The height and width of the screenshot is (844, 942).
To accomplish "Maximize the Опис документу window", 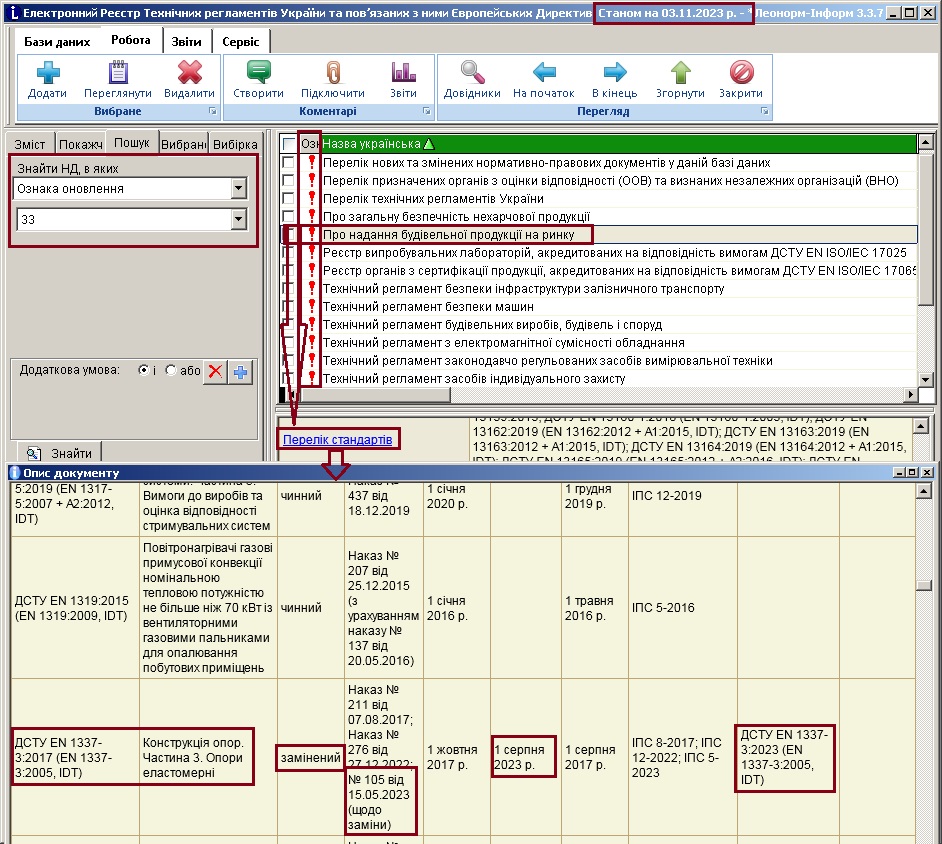I will pyautogui.click(x=912, y=473).
